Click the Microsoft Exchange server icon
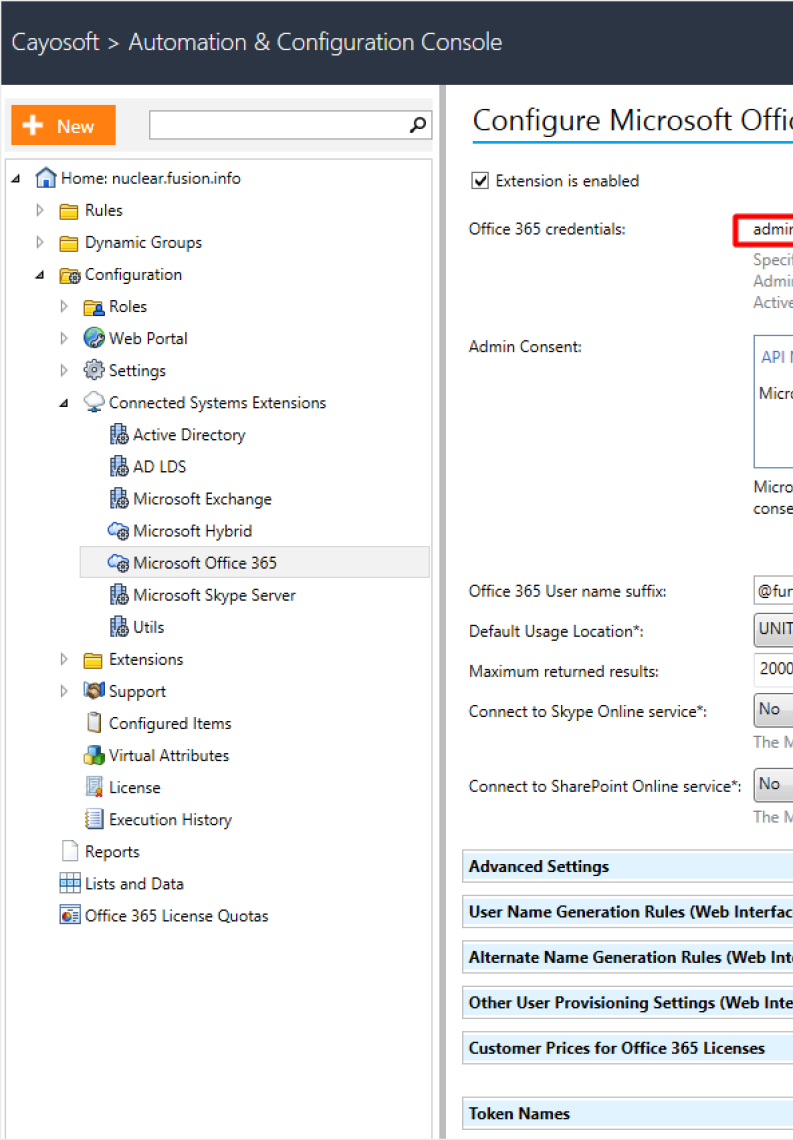Screen dimensions: 793x1140 point(118,498)
